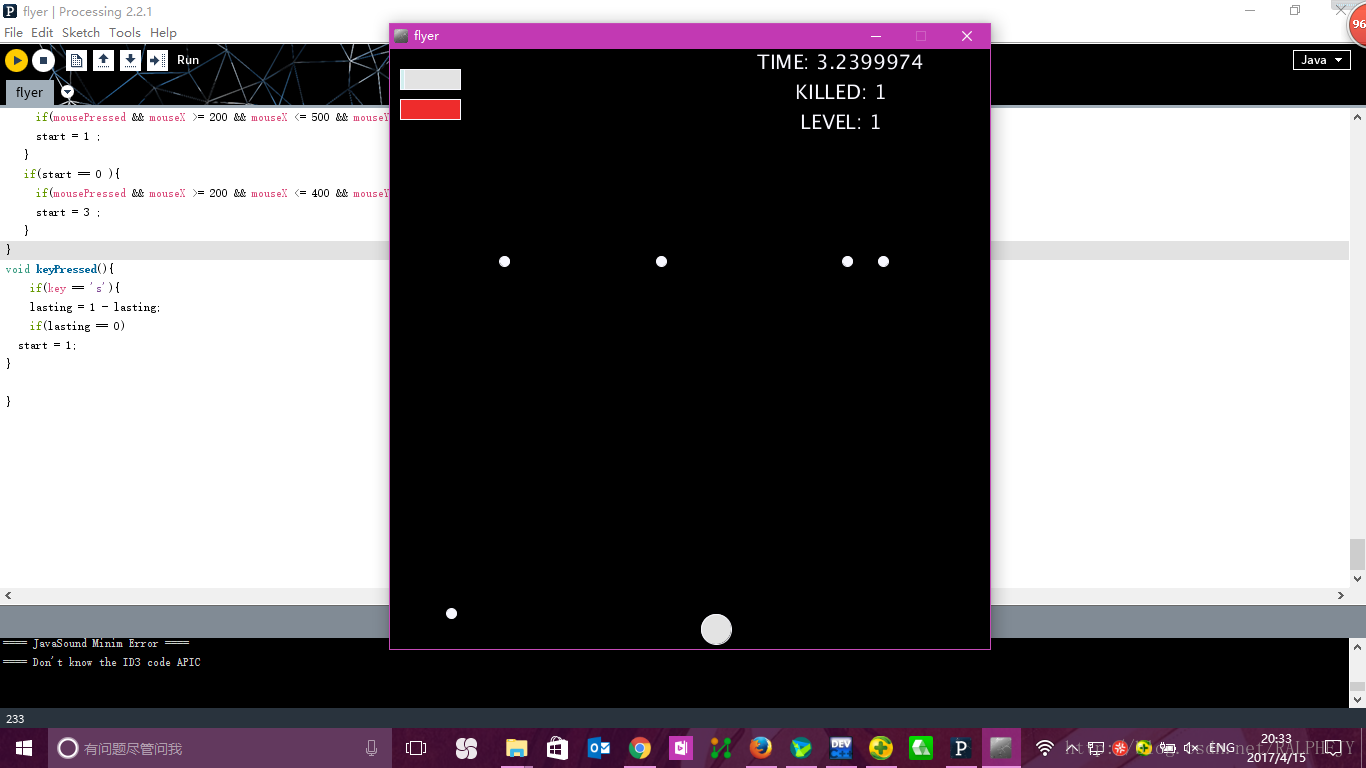Viewport: 1366px width, 768px height.
Task: Place cursor on void keyPressed() line
Action: (x=60, y=269)
